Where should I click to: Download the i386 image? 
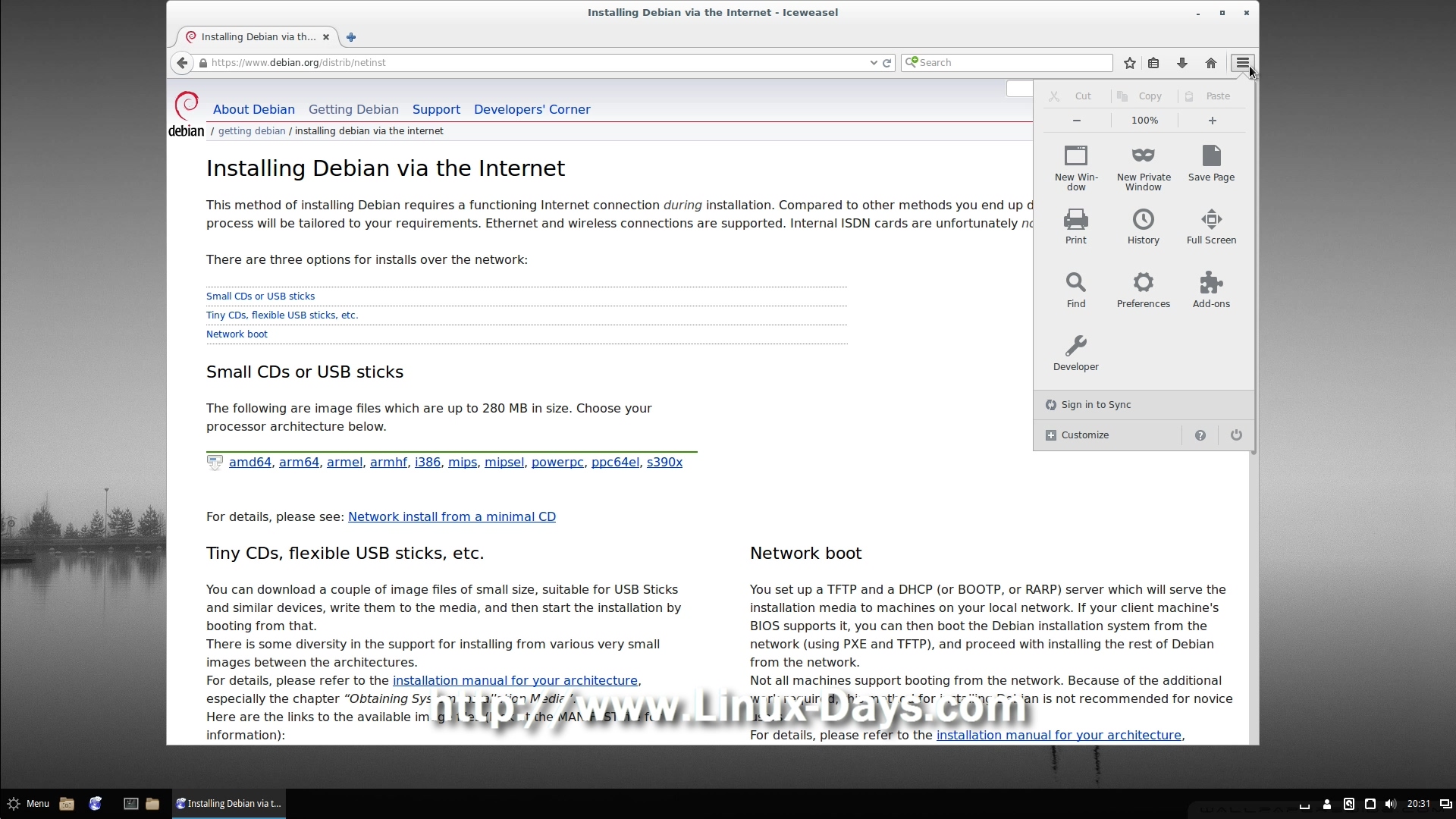428,463
